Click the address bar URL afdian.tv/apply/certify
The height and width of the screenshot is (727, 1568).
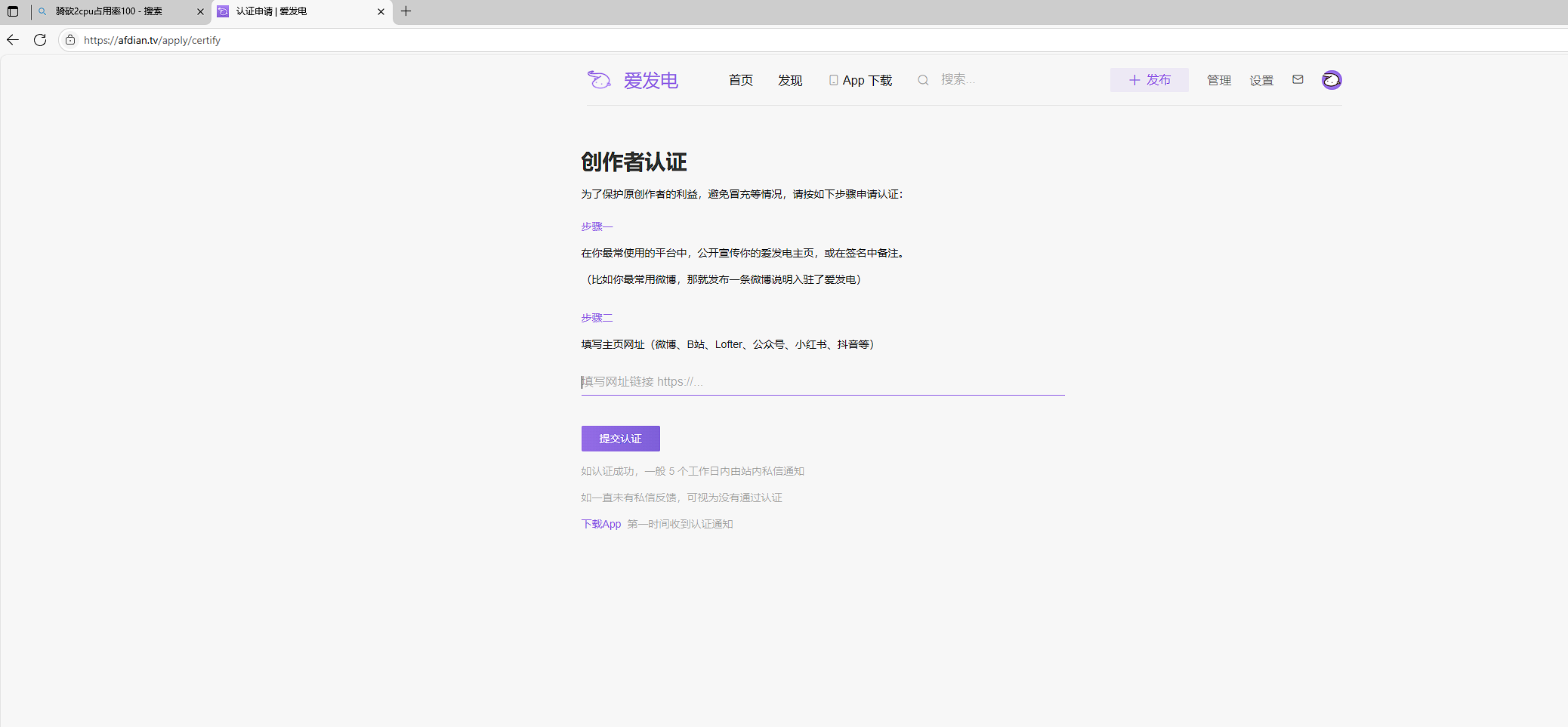click(152, 40)
